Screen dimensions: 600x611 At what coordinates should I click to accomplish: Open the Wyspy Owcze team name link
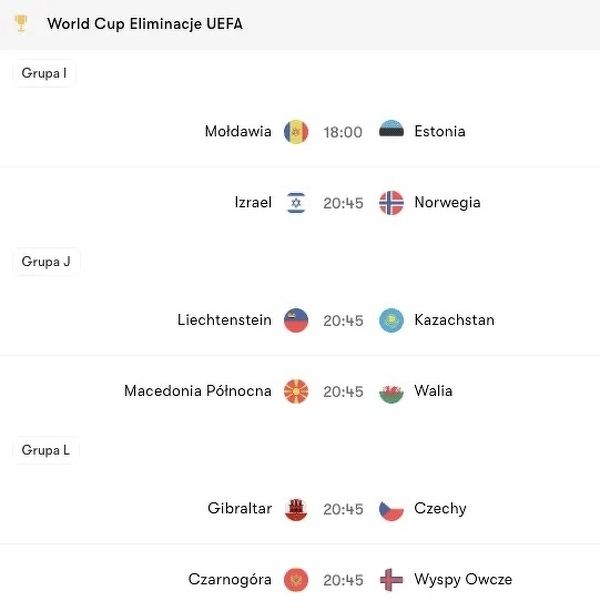[463, 580]
